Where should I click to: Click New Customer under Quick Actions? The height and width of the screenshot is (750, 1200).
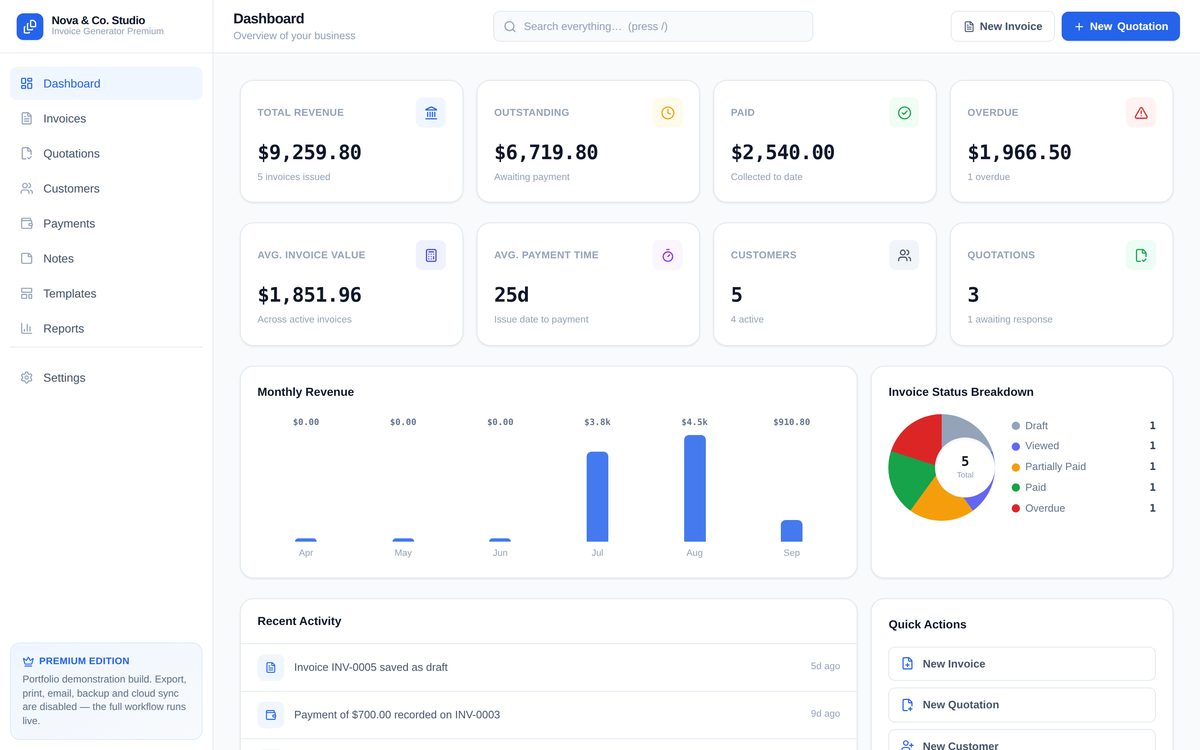(x=1022, y=740)
